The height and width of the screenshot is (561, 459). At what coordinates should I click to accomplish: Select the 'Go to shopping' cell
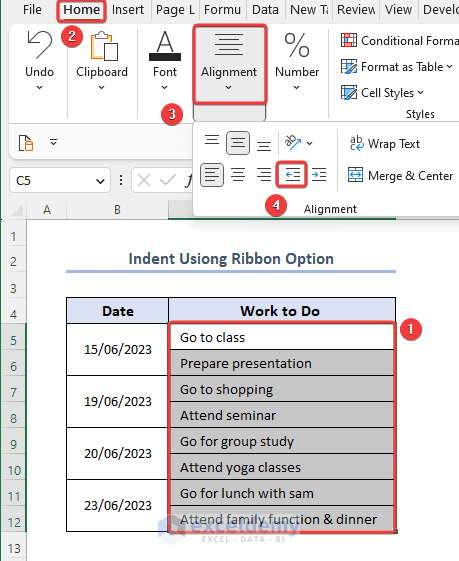(282, 389)
